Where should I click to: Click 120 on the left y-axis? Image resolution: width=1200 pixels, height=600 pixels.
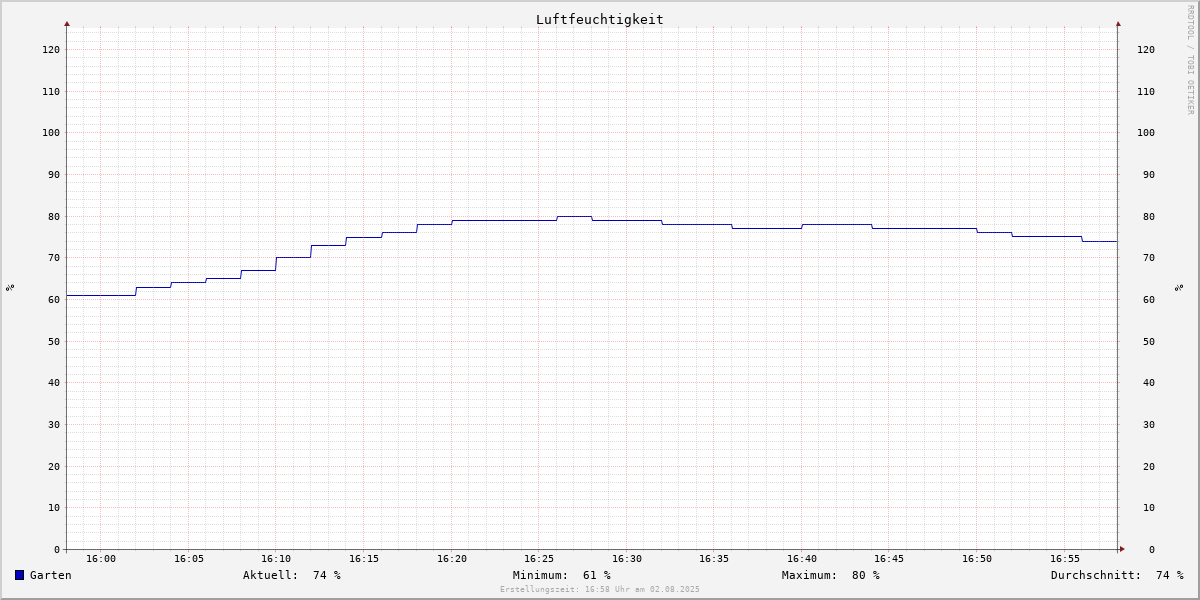51,49
